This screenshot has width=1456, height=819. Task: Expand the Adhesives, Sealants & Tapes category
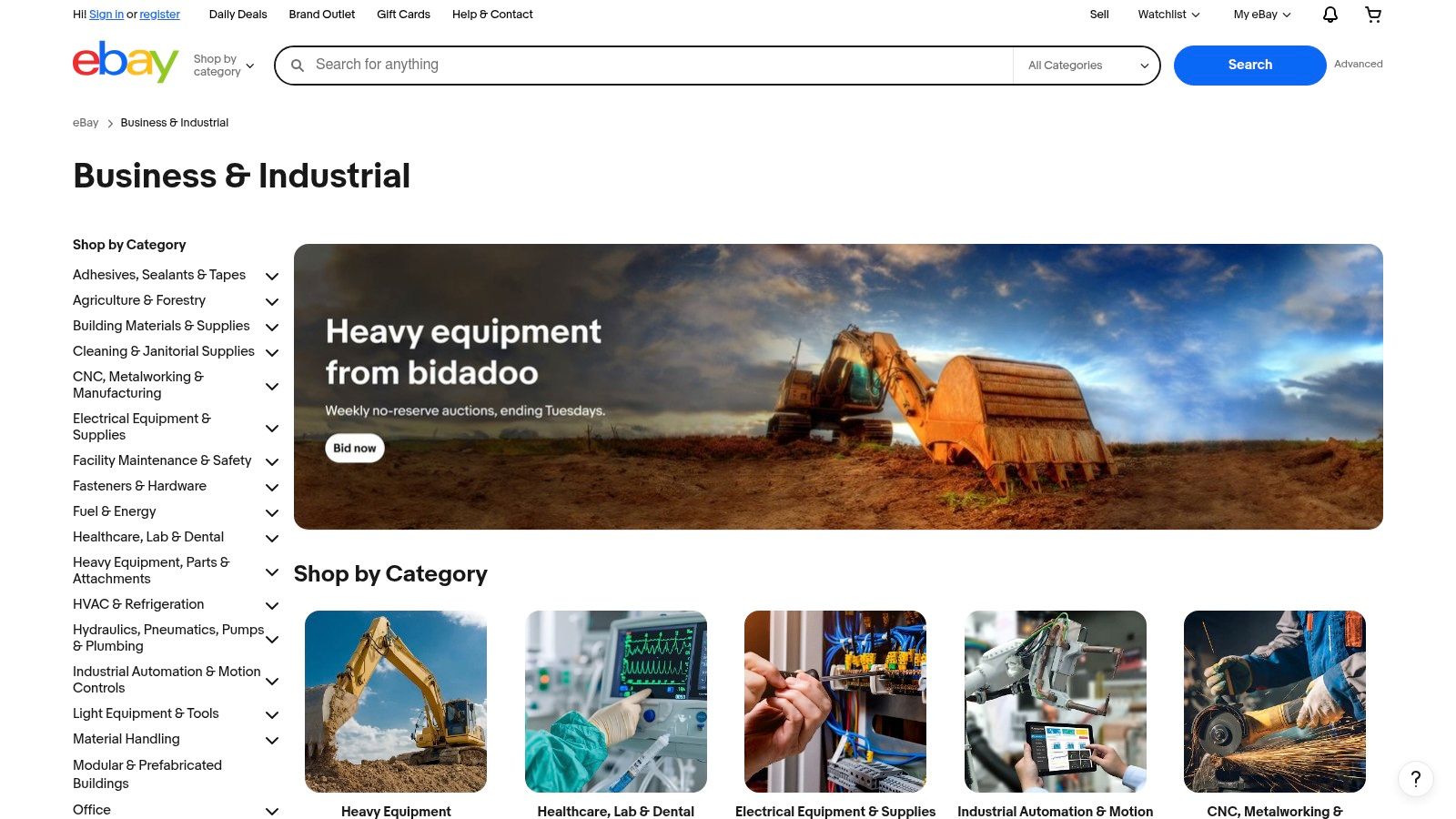(271, 276)
